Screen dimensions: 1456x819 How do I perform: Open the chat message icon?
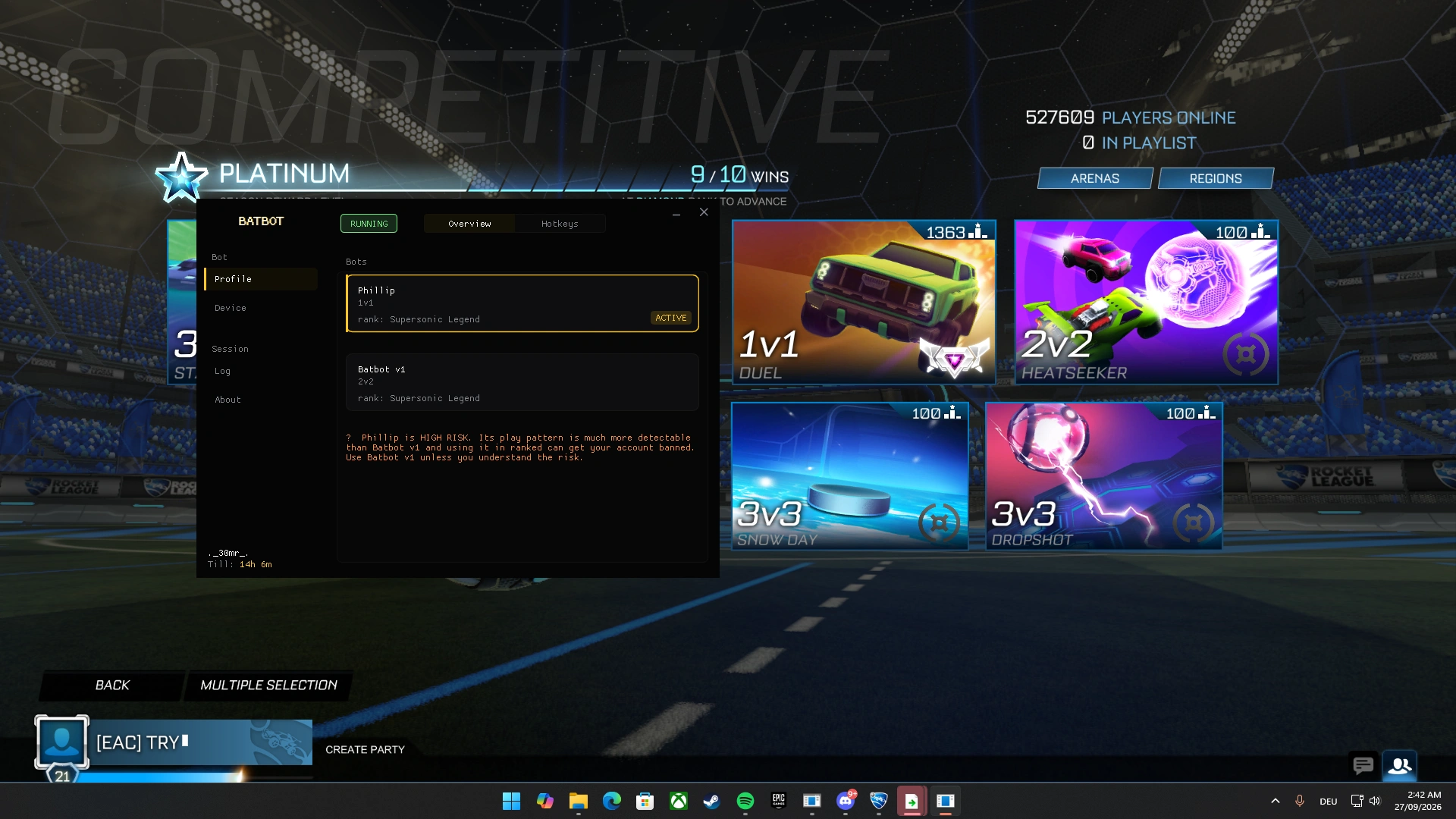pyautogui.click(x=1363, y=766)
